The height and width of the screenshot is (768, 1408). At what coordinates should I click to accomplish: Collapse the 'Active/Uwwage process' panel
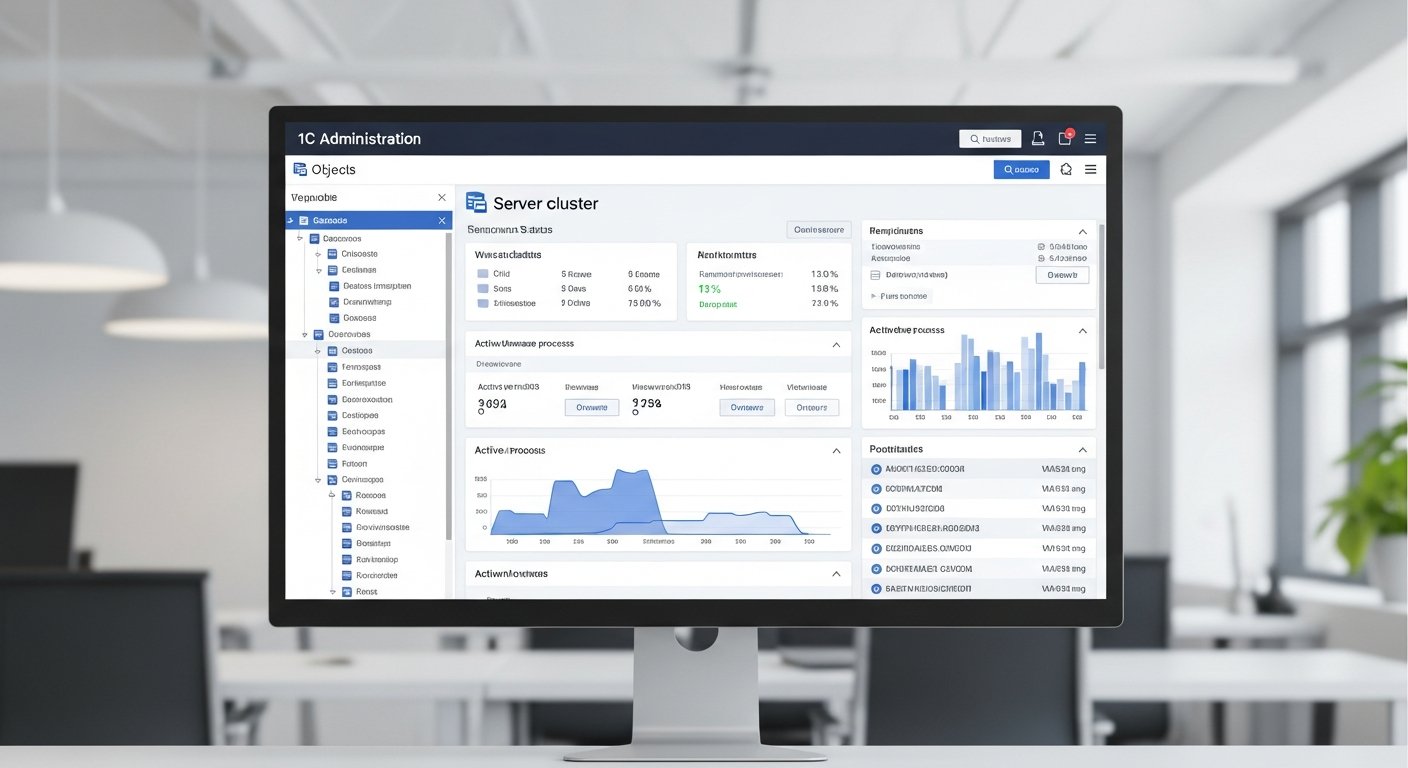tap(836, 344)
